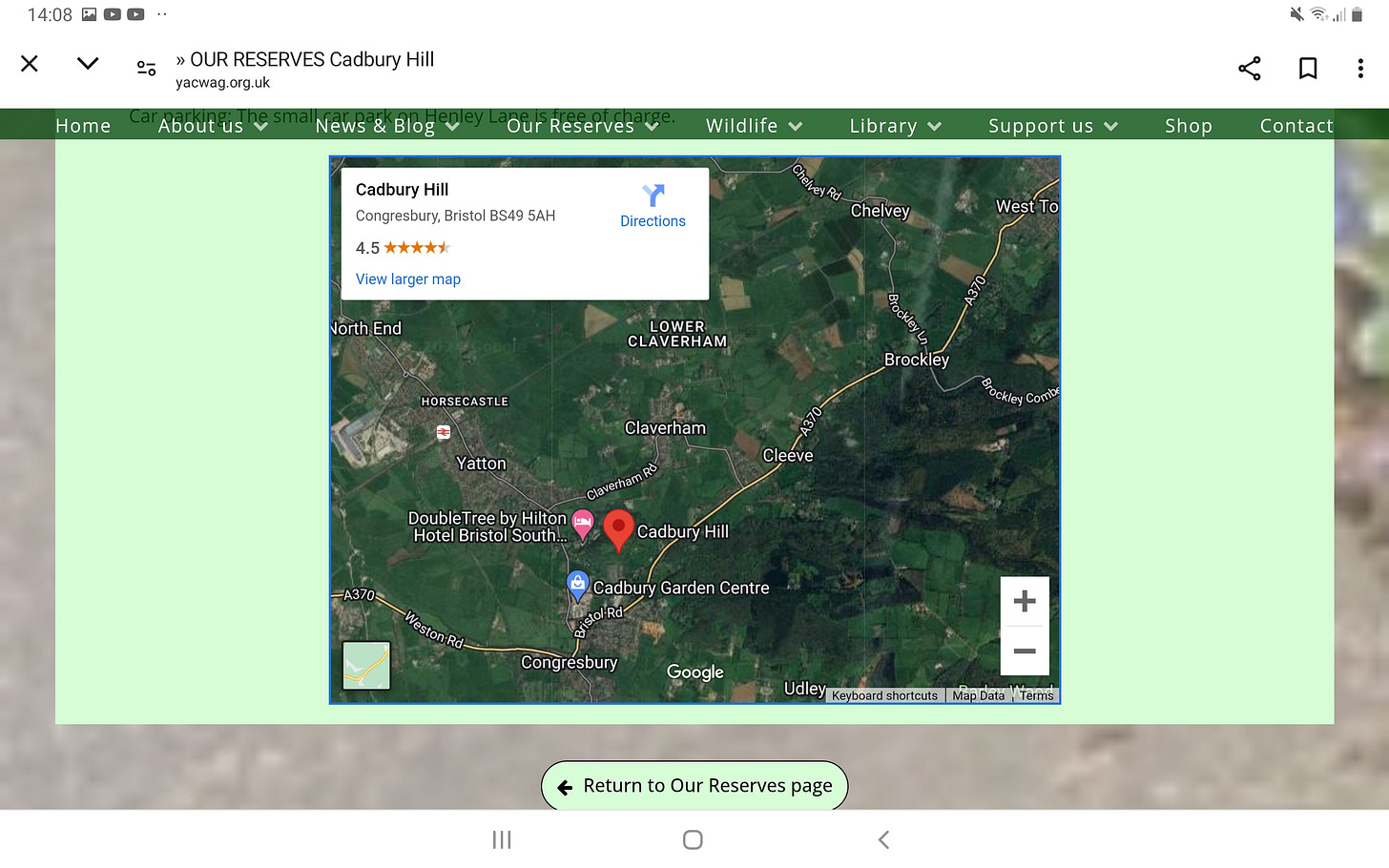The width and height of the screenshot is (1389, 868).
Task: Open the map Terms link
Action: coord(1036,695)
